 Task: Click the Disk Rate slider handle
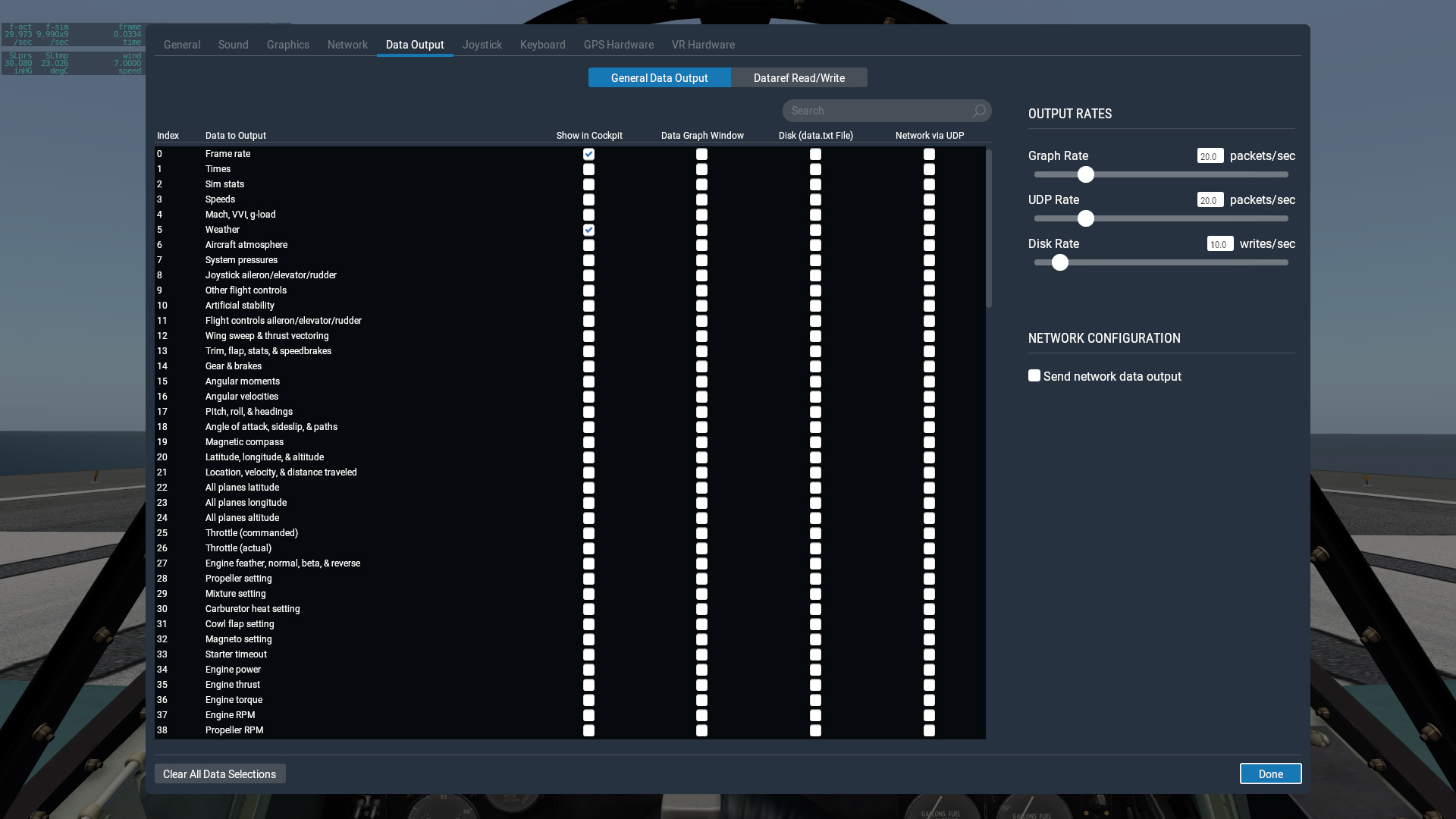(x=1060, y=262)
